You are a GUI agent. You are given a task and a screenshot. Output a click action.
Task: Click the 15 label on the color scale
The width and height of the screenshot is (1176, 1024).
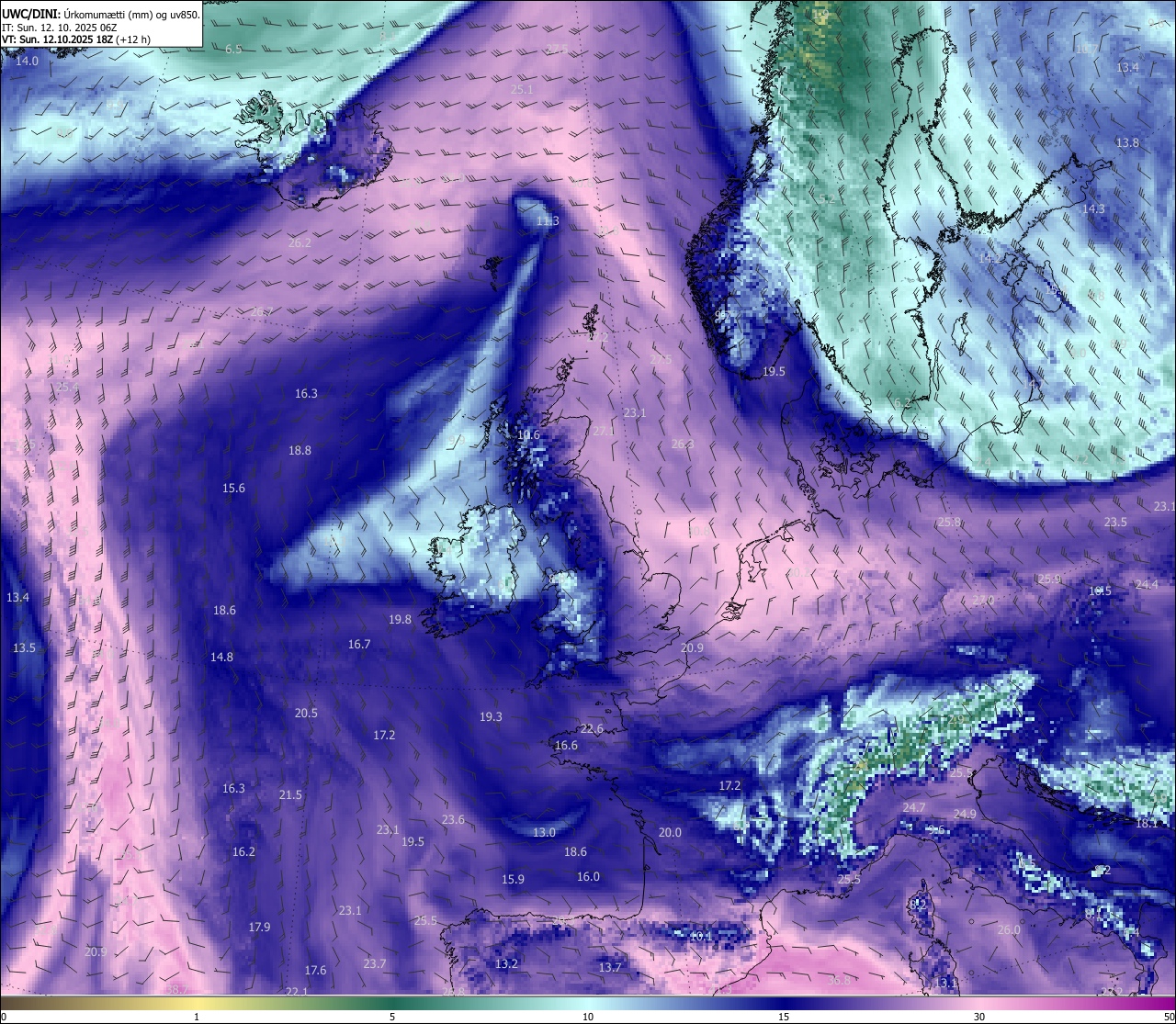784,1017
